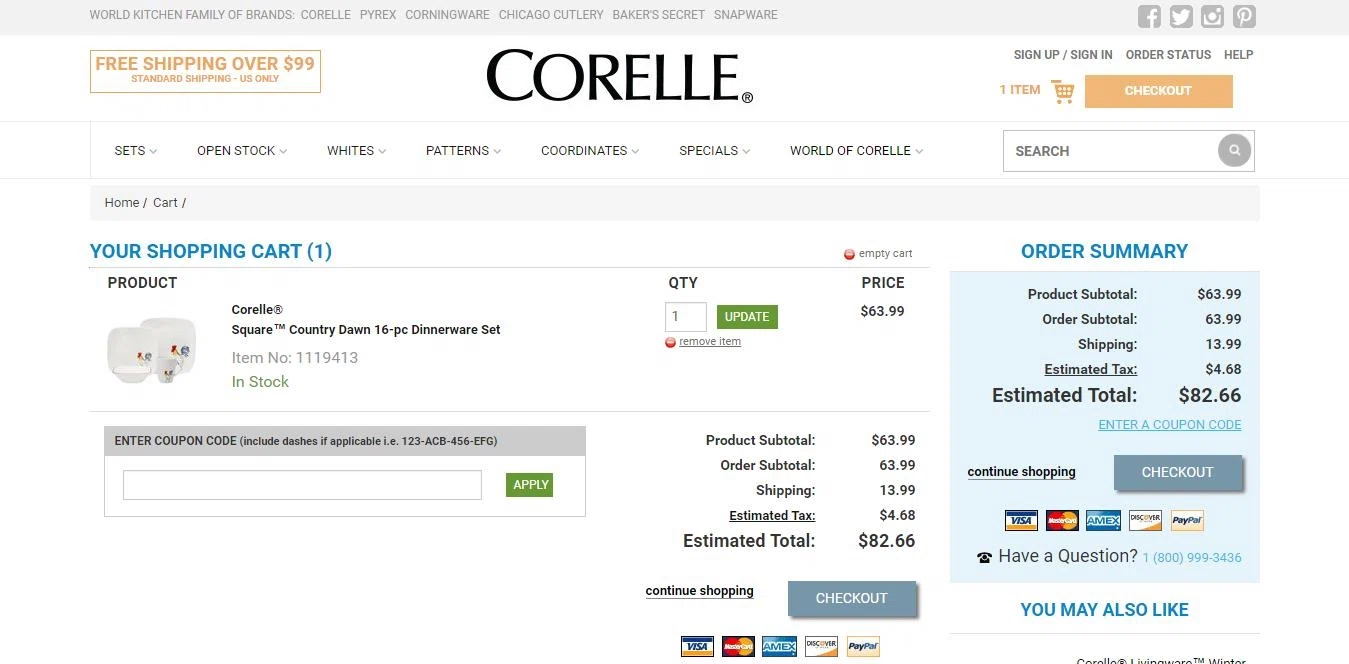Click the dinnerware set product thumbnail
Viewport: 1349px width, 664px height.
coord(152,349)
